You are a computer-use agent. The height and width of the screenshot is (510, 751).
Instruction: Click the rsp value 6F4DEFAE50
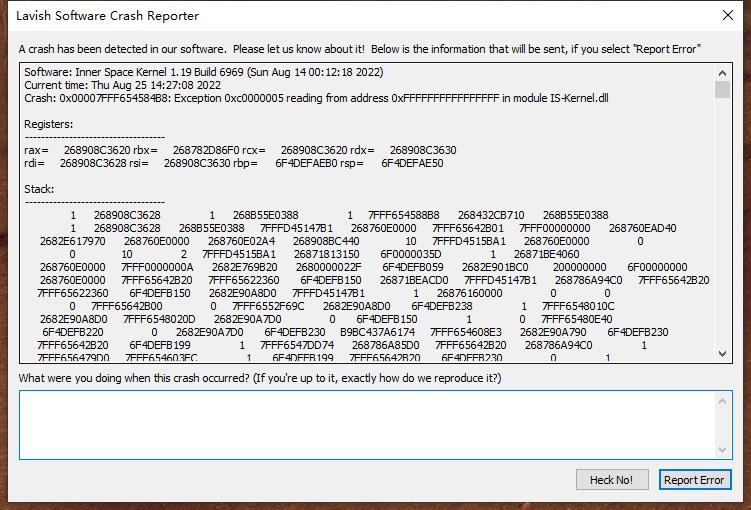click(x=412, y=163)
